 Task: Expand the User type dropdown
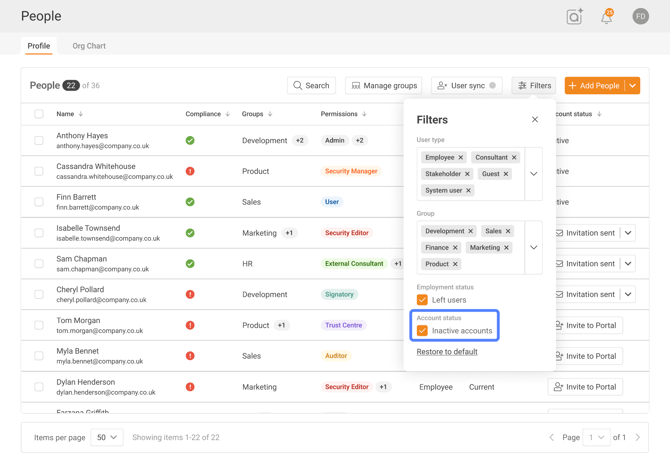click(534, 174)
